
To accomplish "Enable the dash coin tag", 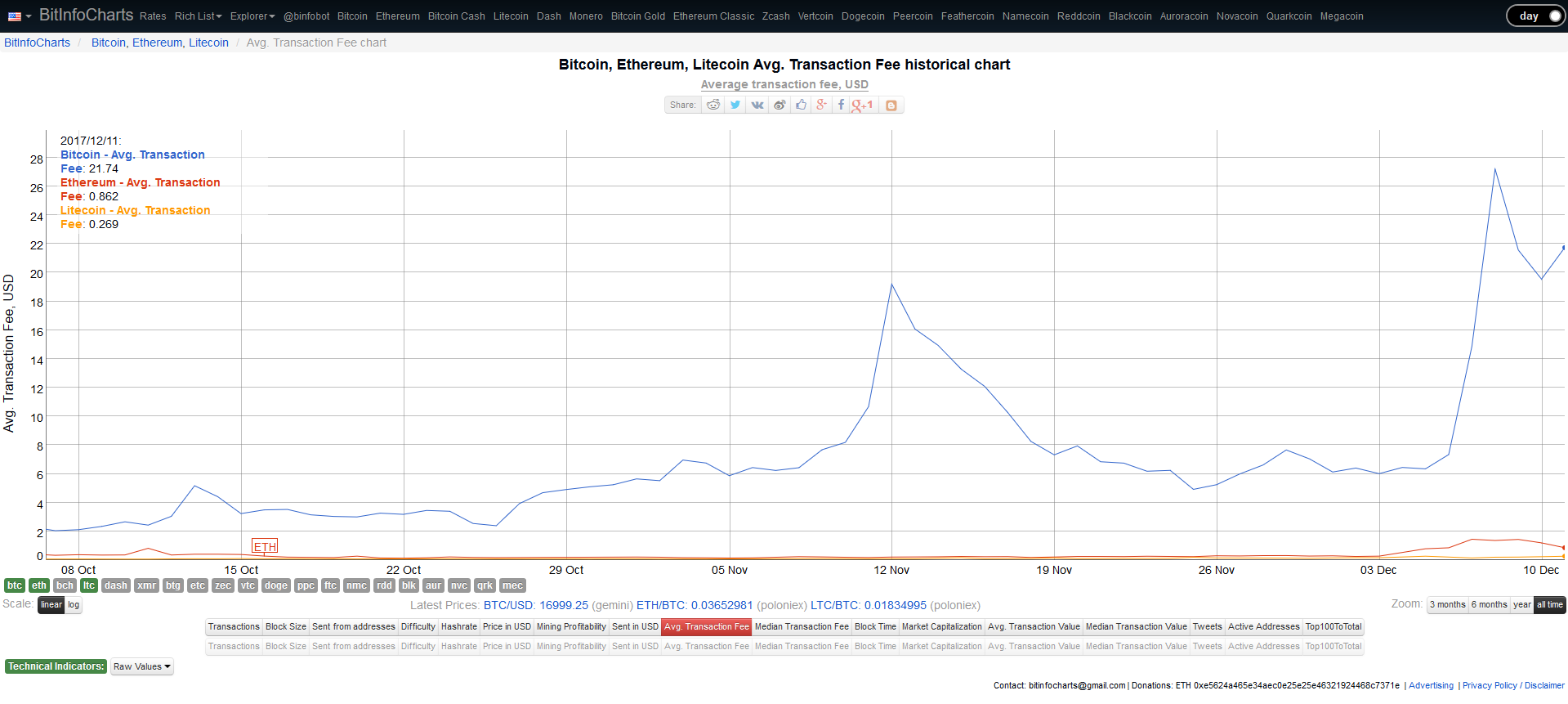I will (x=116, y=585).
